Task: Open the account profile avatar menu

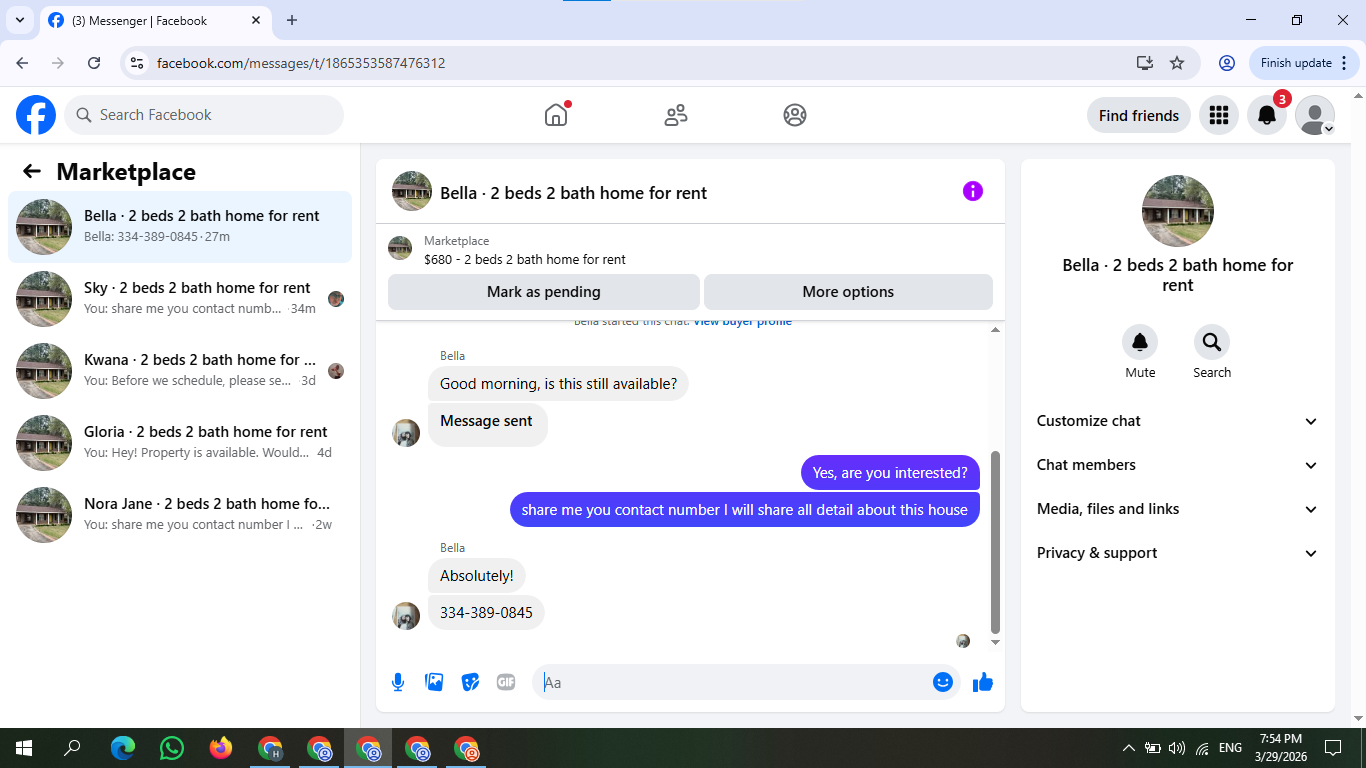Action: (x=1315, y=115)
